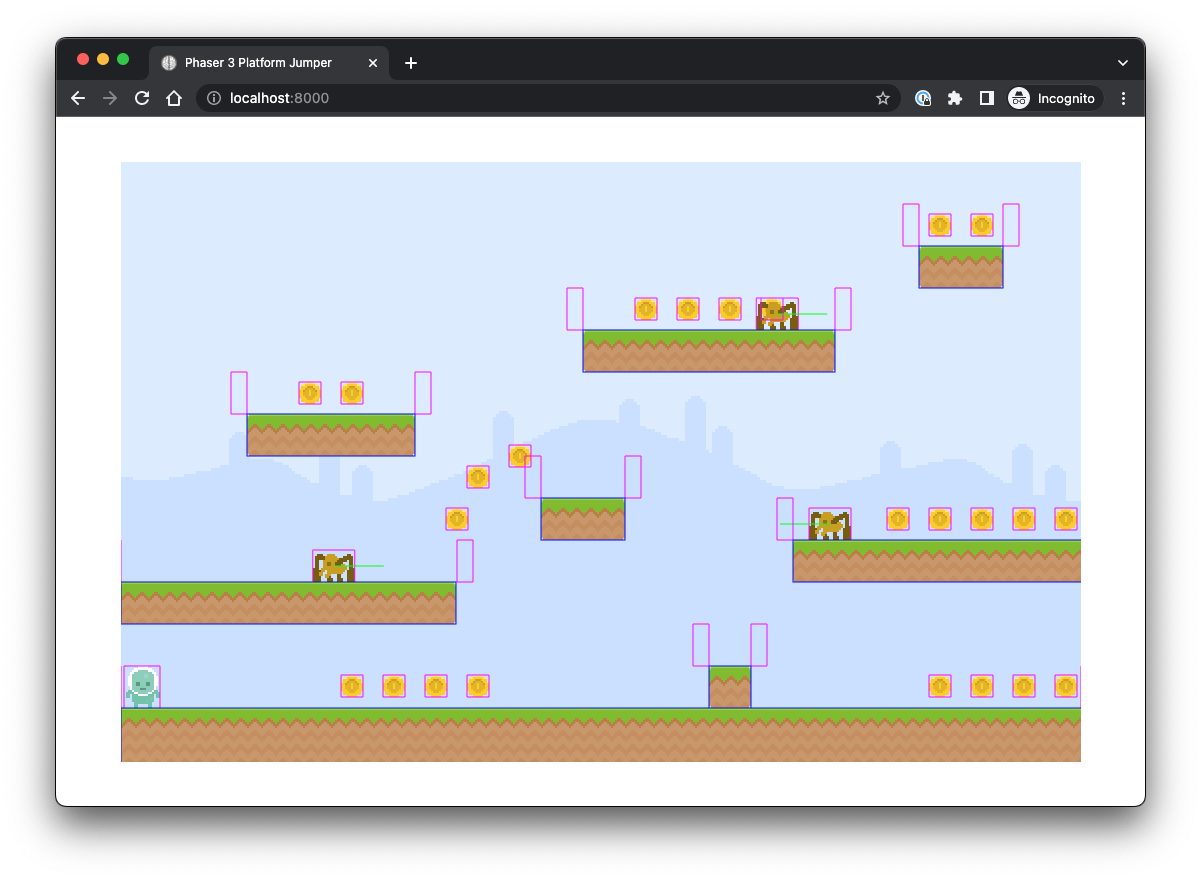Click the lone floating coin in mid-screen
The image size is (1201, 880).
pyautogui.click(x=457, y=519)
